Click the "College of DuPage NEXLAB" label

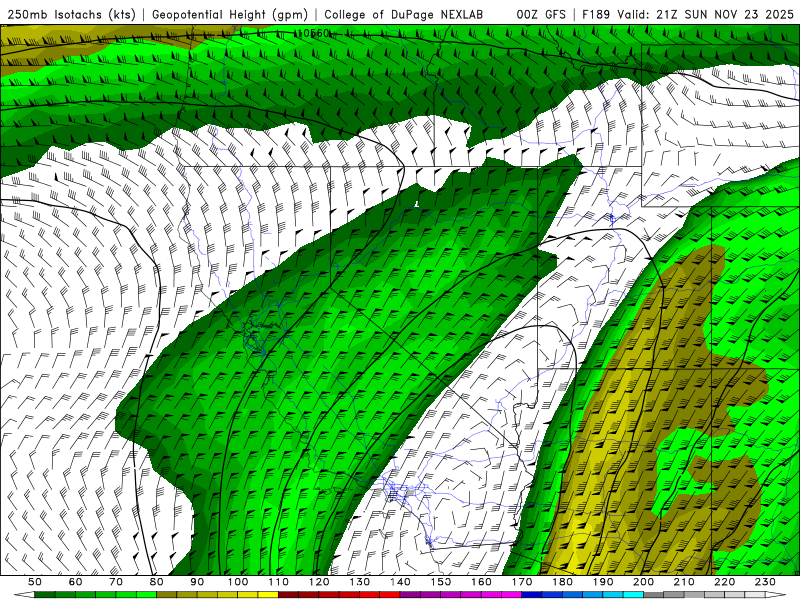point(404,14)
